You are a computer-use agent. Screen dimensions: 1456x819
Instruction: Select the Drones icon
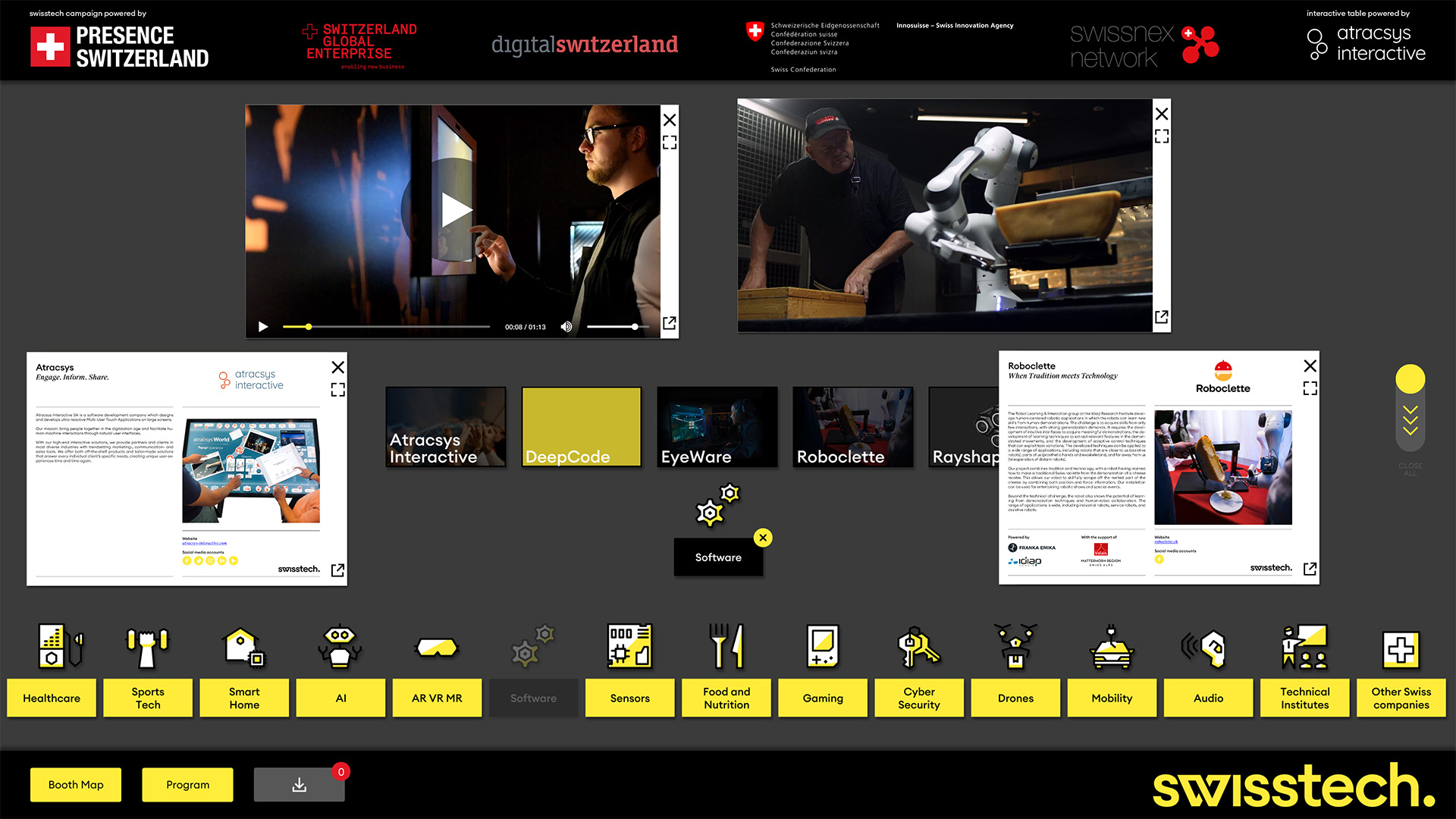pyautogui.click(x=1015, y=646)
